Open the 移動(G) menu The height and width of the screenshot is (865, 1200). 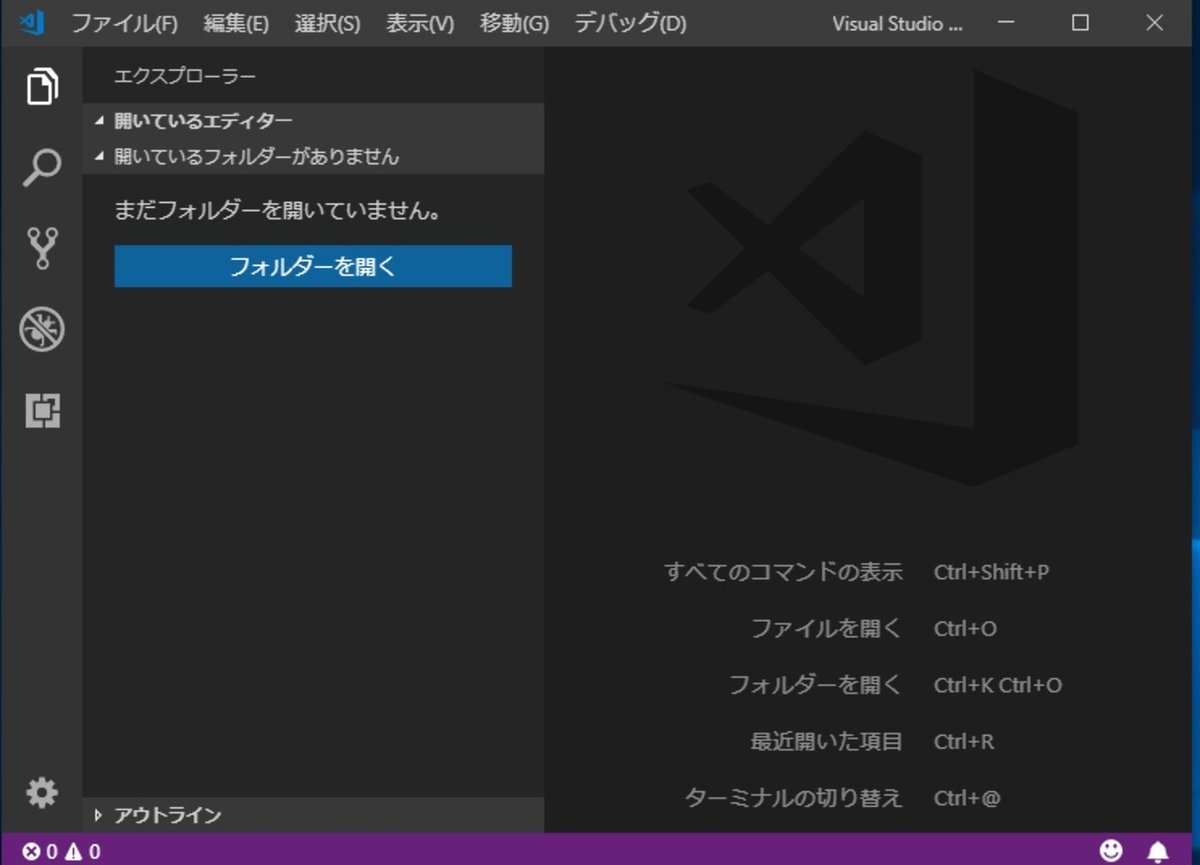(514, 23)
